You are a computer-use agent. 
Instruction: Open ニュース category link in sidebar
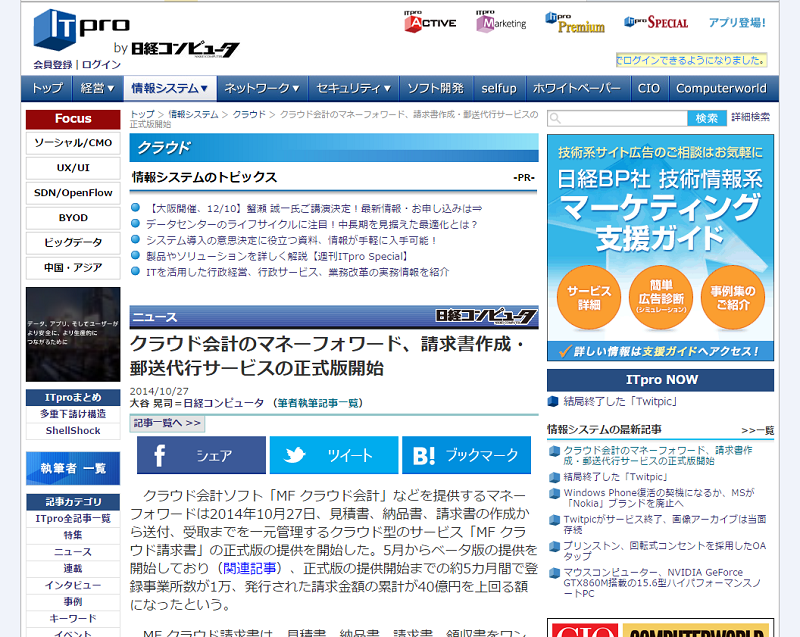73,552
